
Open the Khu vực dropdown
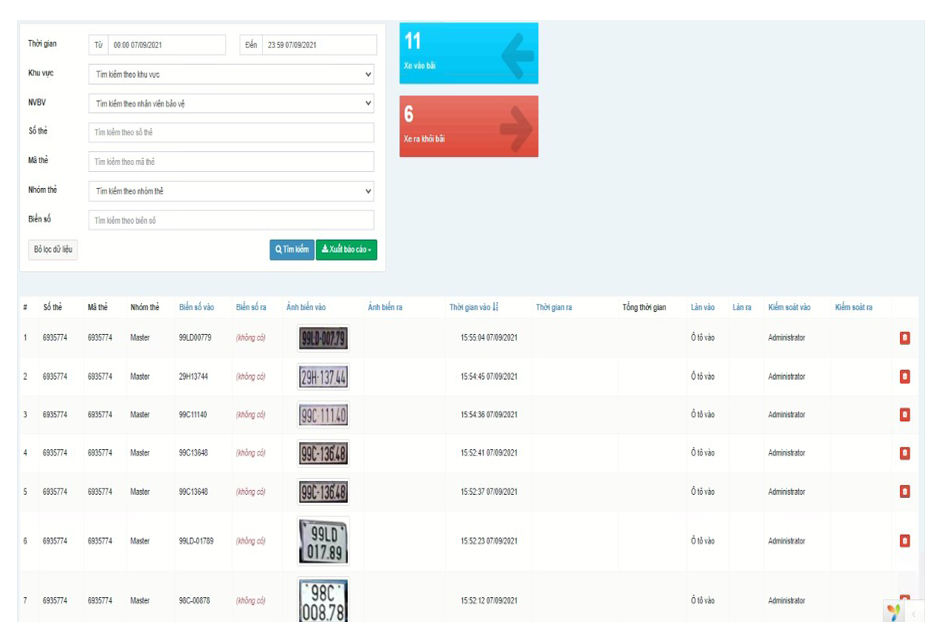click(231, 74)
